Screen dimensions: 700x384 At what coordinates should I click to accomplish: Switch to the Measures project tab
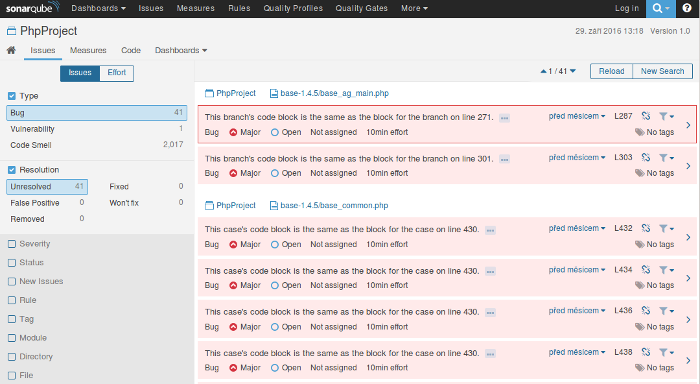point(88,50)
